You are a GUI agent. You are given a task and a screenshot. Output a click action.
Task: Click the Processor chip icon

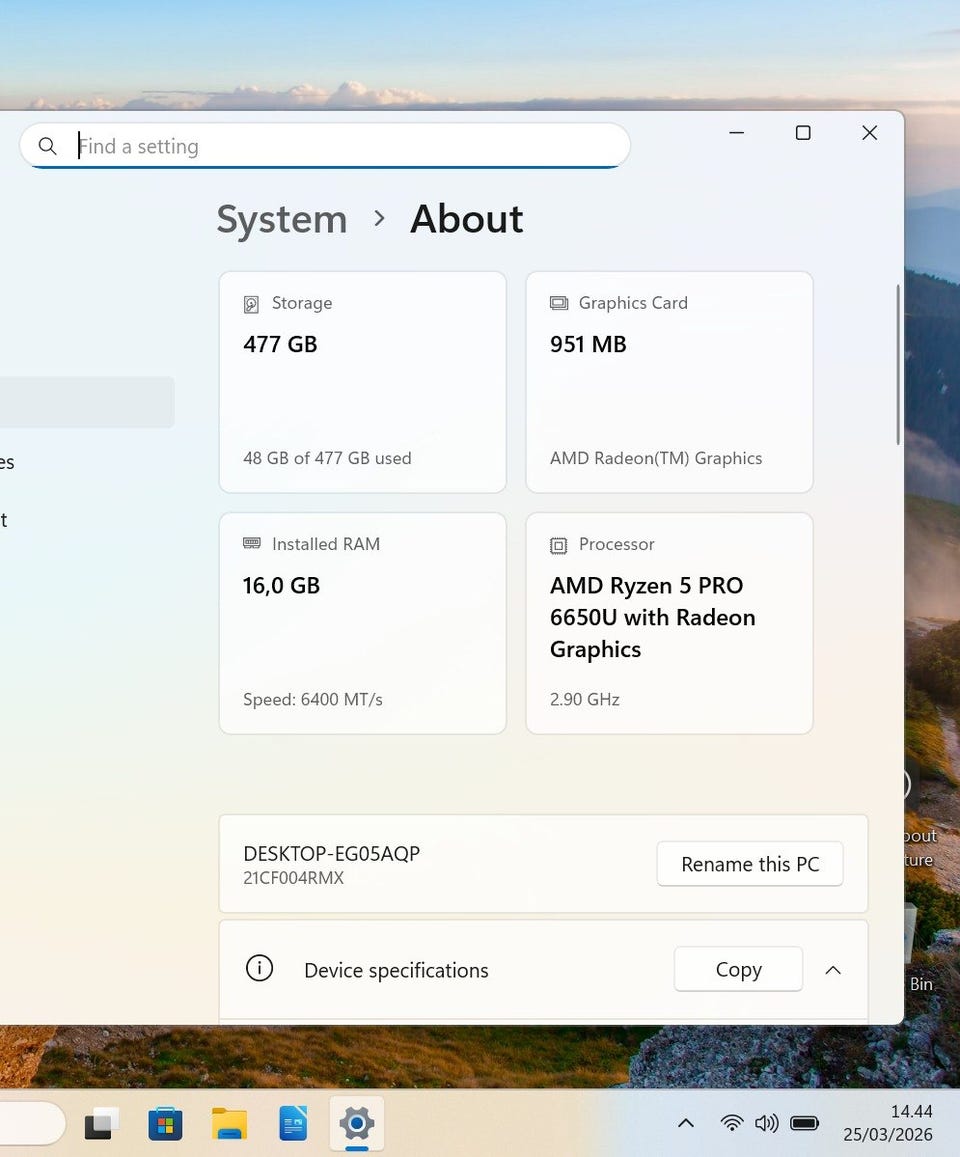[559, 545]
